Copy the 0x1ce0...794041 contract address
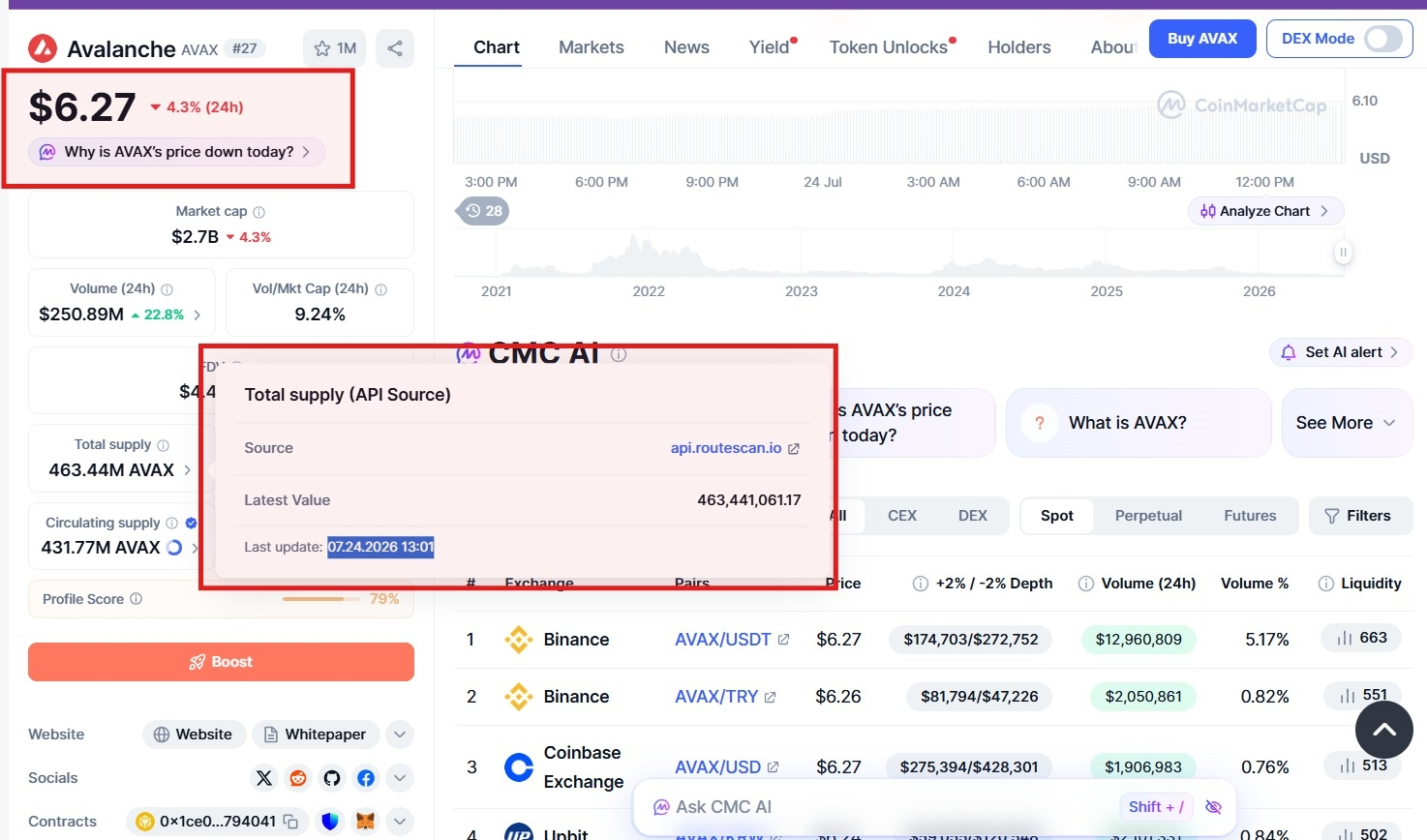This screenshot has width=1427, height=840. 290,822
